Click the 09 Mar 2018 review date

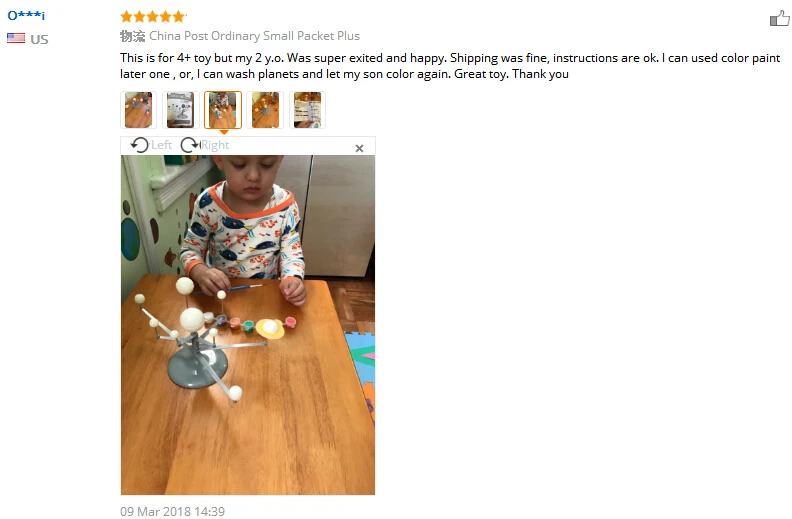[x=172, y=511]
